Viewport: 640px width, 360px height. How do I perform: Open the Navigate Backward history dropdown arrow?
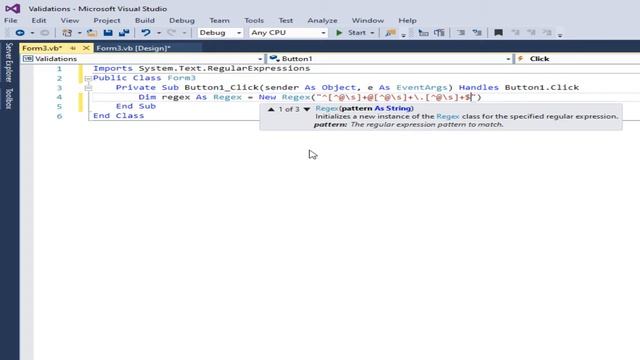click(32, 33)
